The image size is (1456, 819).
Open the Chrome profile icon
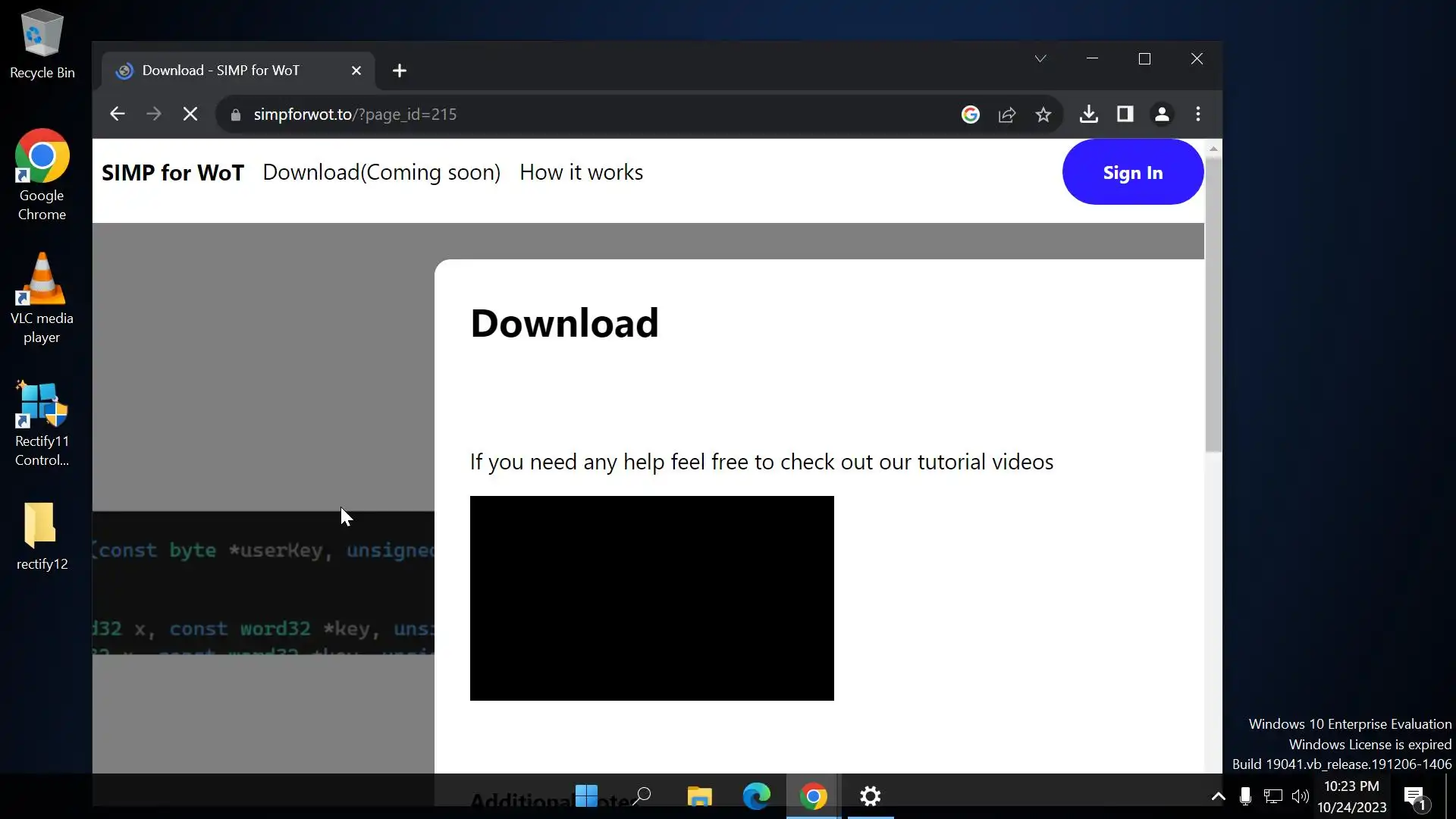(x=1161, y=115)
